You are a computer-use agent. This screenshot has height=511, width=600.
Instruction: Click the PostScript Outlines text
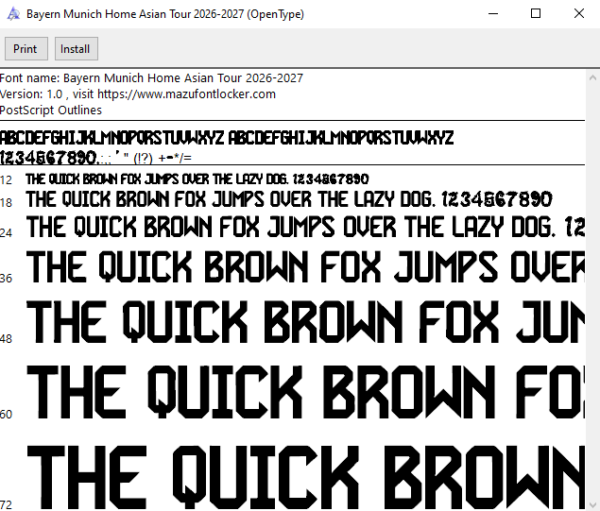(51, 110)
